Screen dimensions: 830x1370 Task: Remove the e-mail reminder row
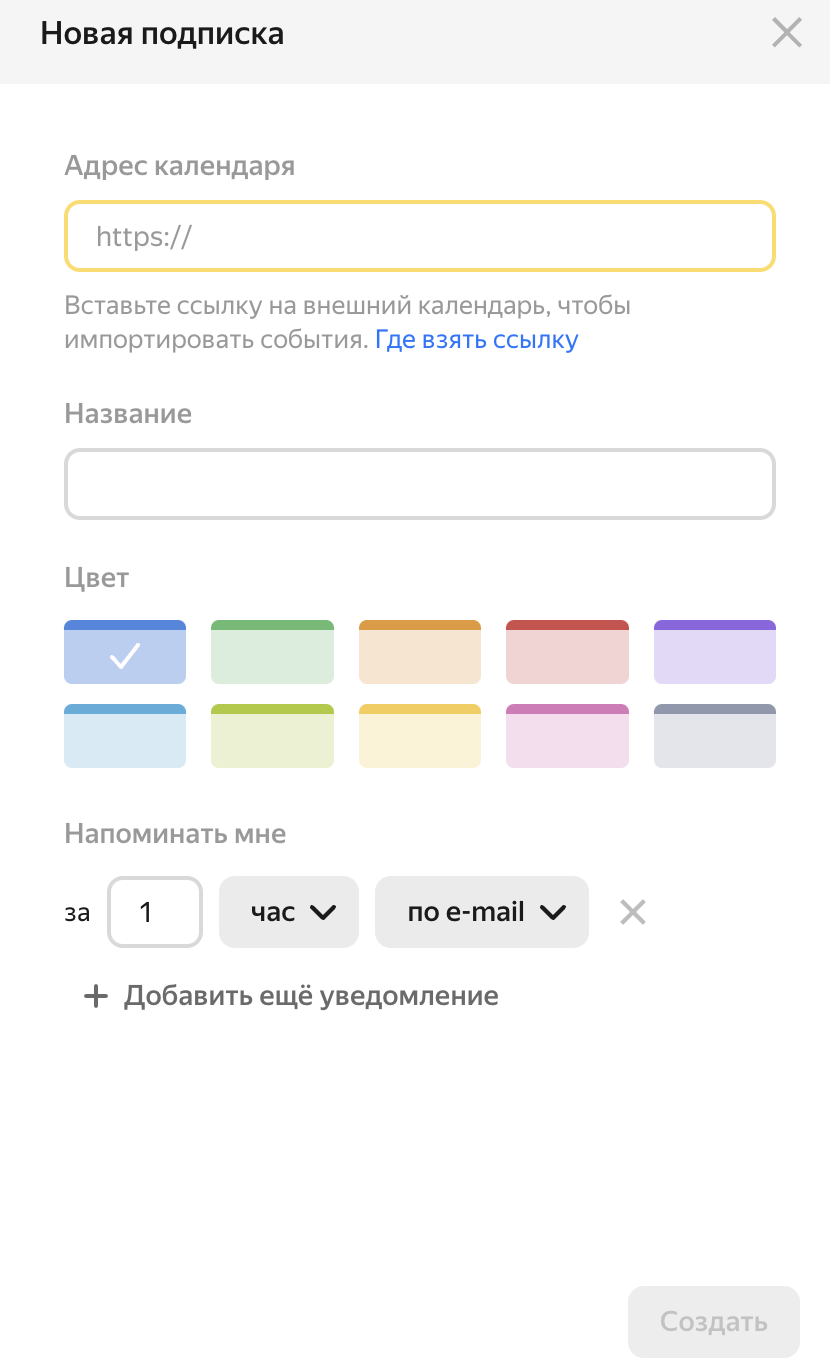click(x=632, y=912)
